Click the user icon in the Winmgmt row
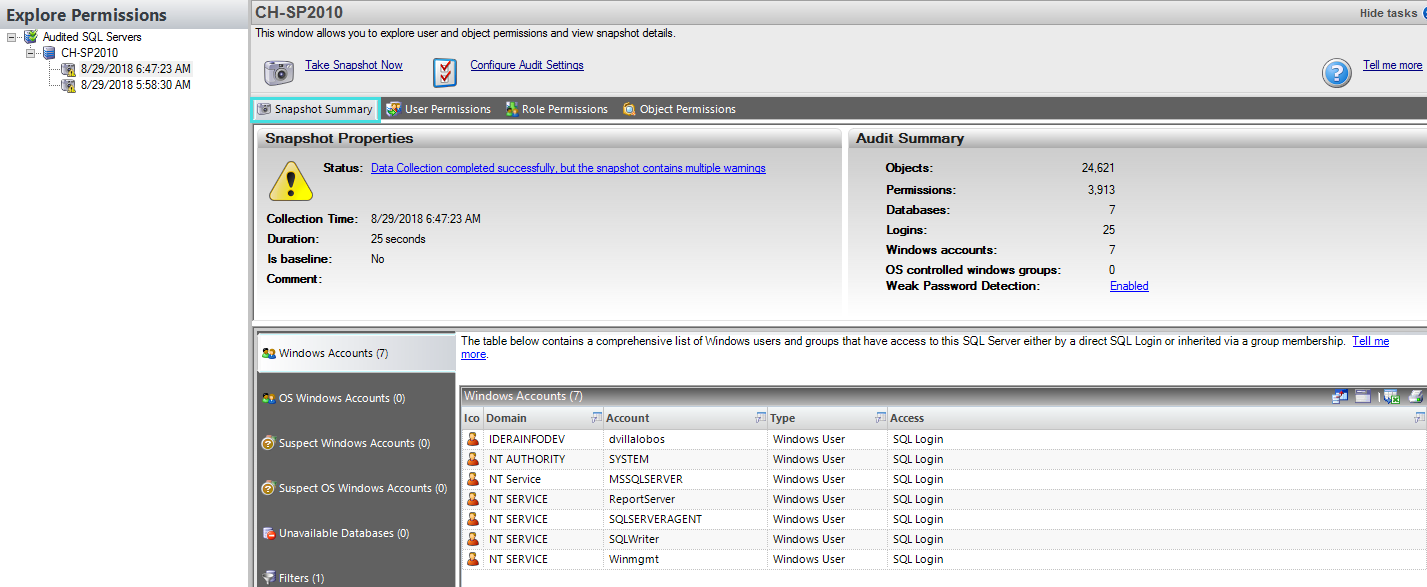This screenshot has height=587, width=1427. 472,559
